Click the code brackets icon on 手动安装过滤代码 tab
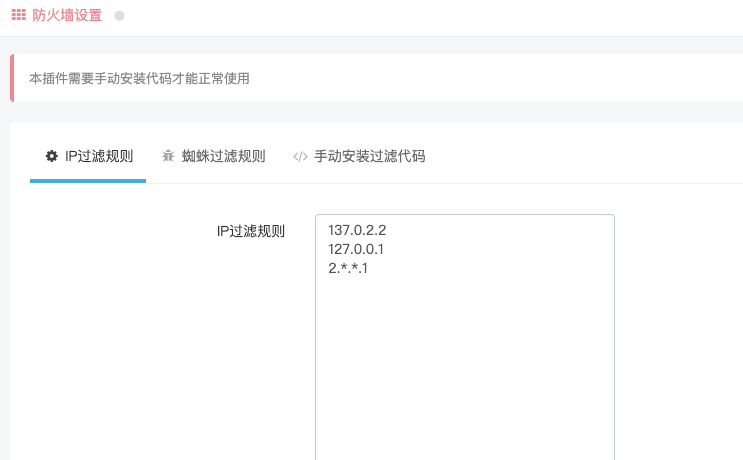This screenshot has height=460, width=743. click(300, 156)
